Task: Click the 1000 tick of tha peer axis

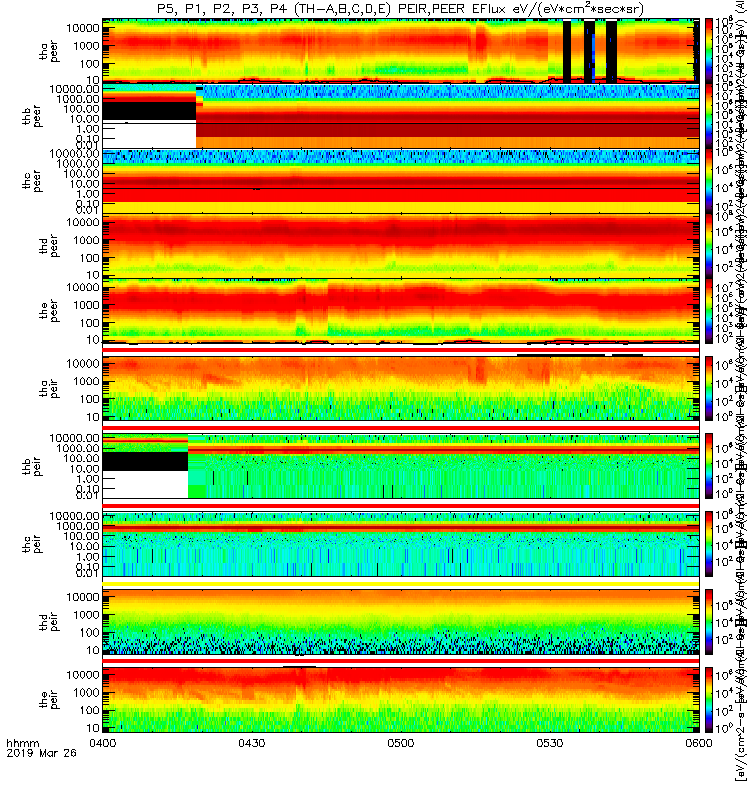Action: tap(86, 46)
